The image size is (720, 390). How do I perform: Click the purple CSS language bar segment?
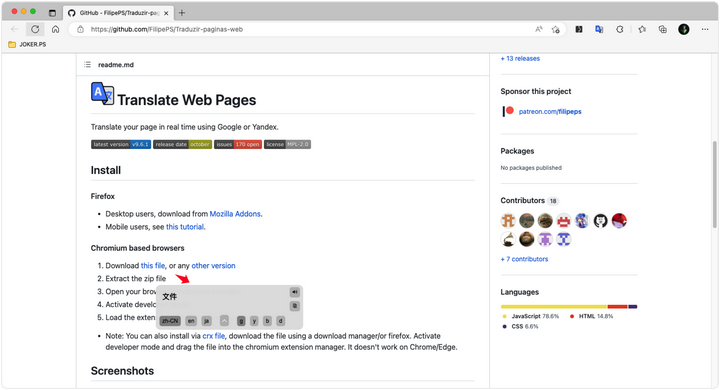click(x=633, y=306)
